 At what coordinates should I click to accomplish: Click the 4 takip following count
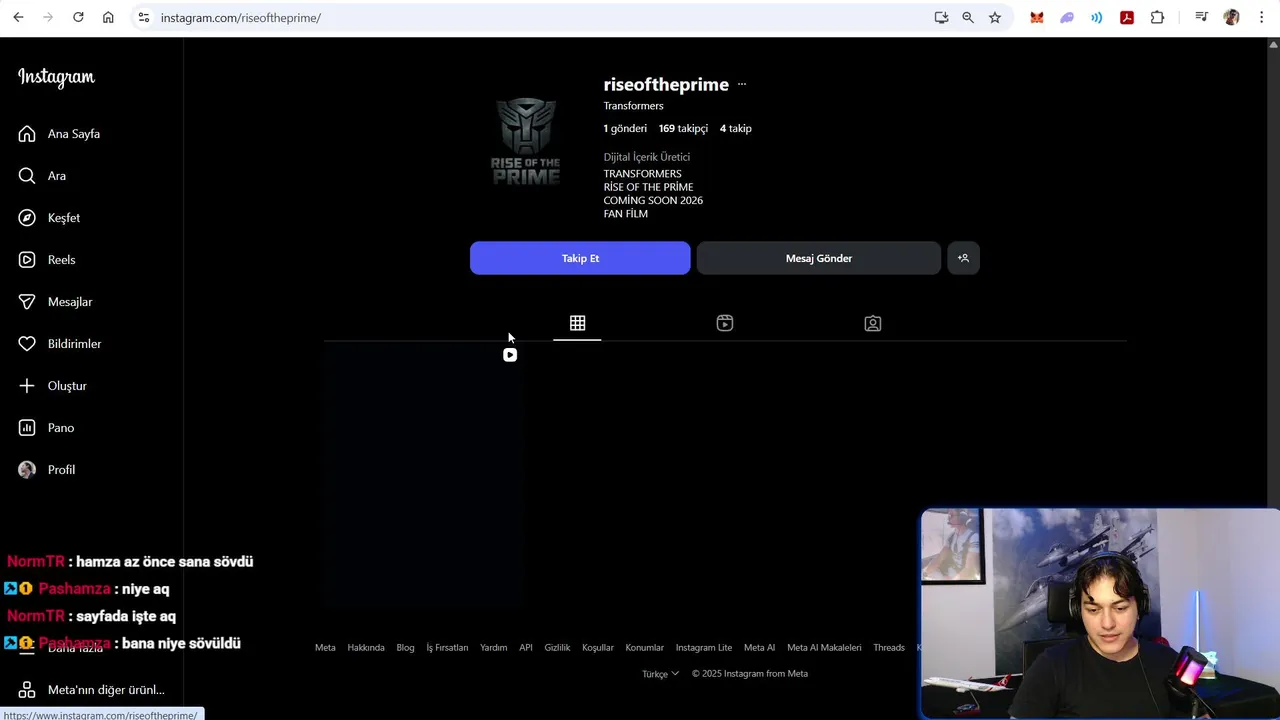(736, 128)
